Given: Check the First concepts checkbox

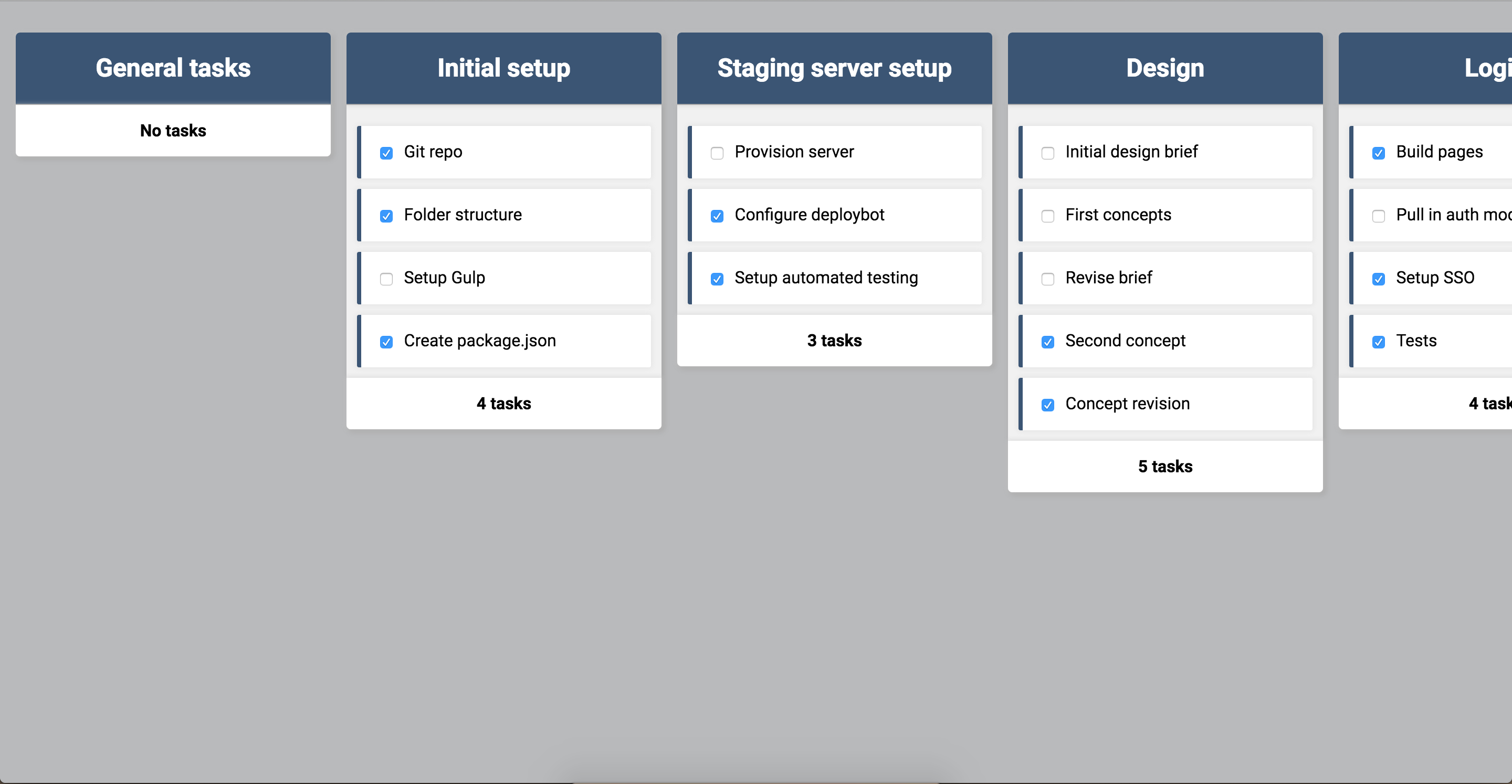Looking at the screenshot, I should [x=1048, y=216].
